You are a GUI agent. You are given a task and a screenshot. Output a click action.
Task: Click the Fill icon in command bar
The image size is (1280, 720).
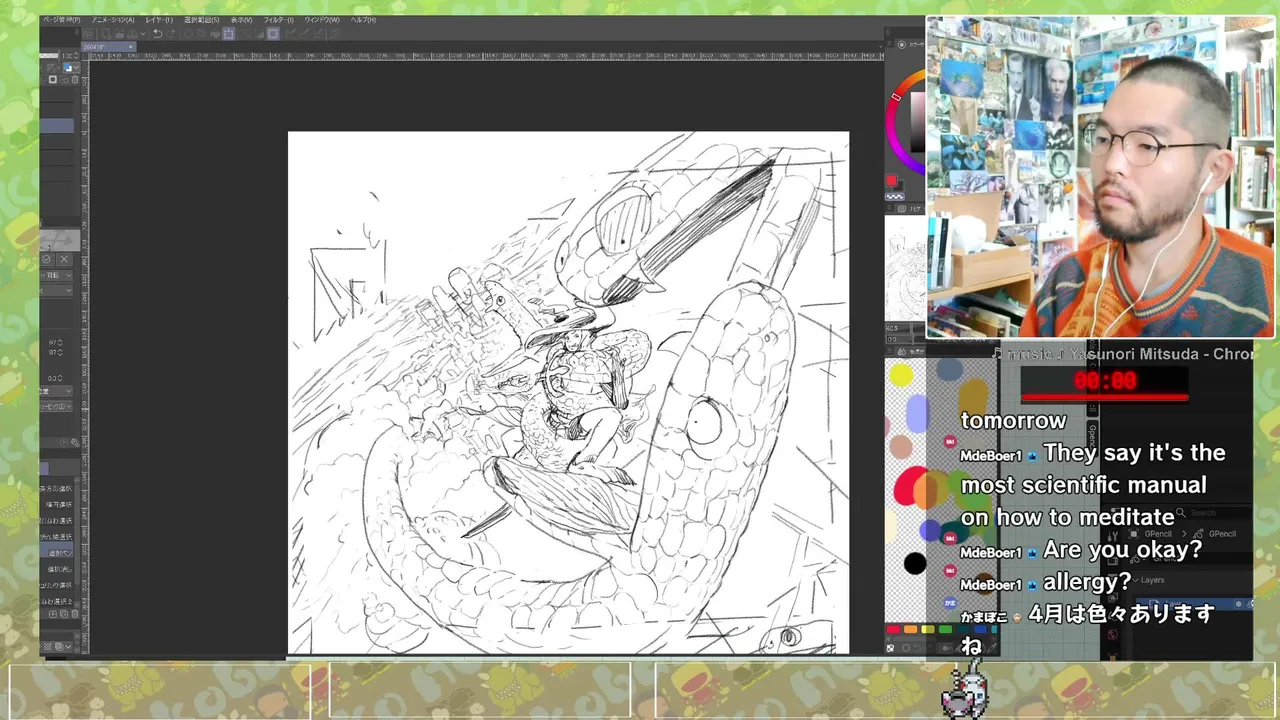[x=215, y=34]
